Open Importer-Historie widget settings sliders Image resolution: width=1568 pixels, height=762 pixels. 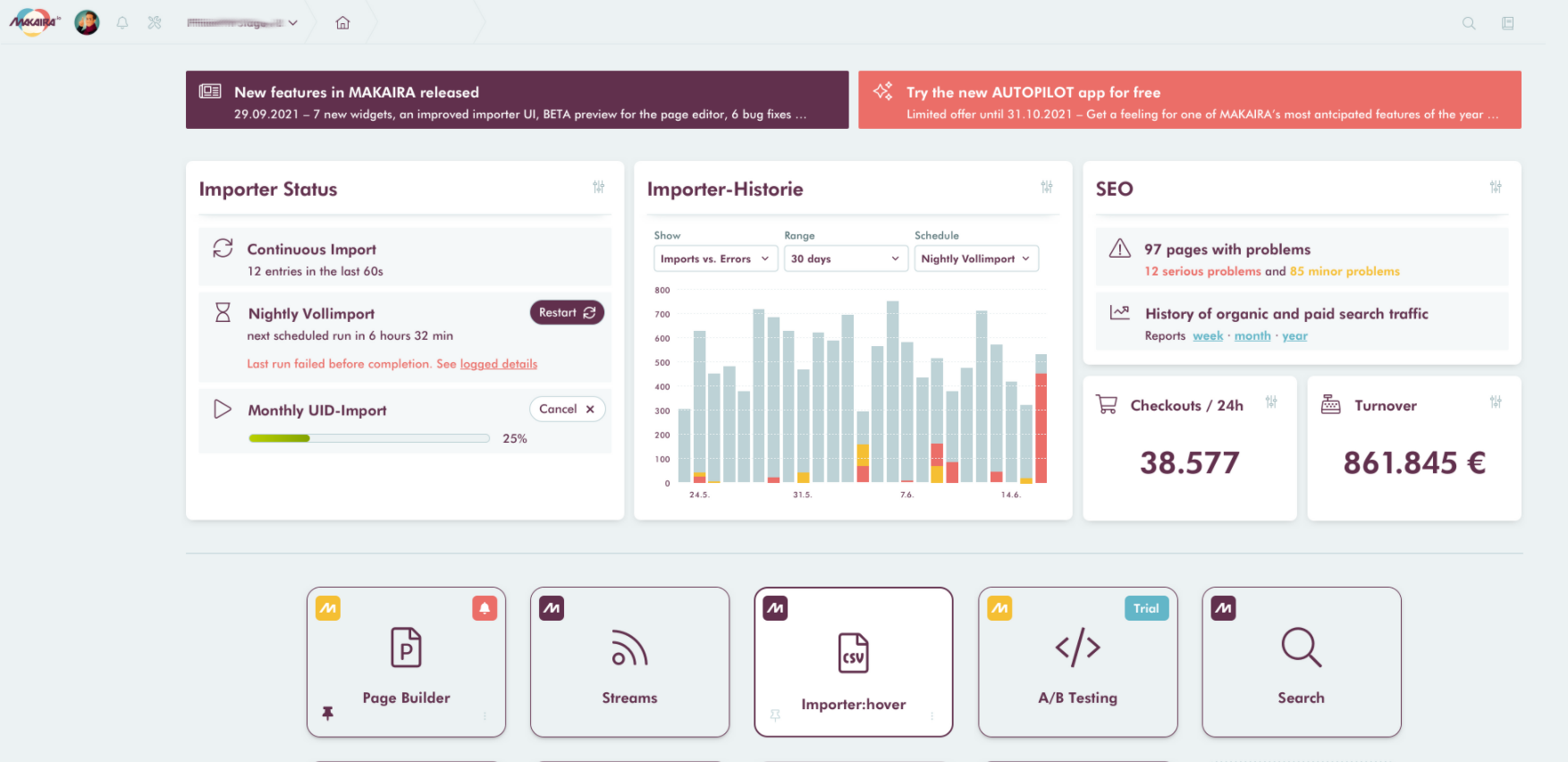pos(1047,187)
